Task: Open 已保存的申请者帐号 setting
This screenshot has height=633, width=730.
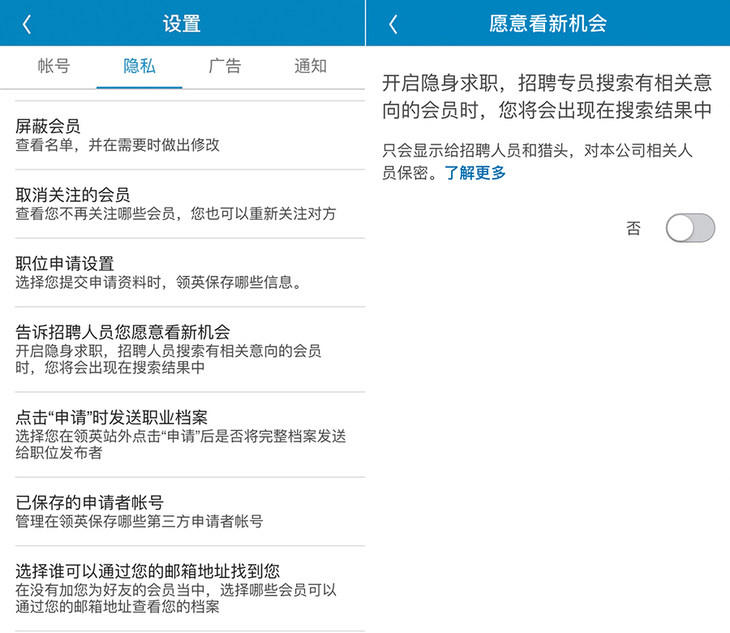Action: point(190,511)
